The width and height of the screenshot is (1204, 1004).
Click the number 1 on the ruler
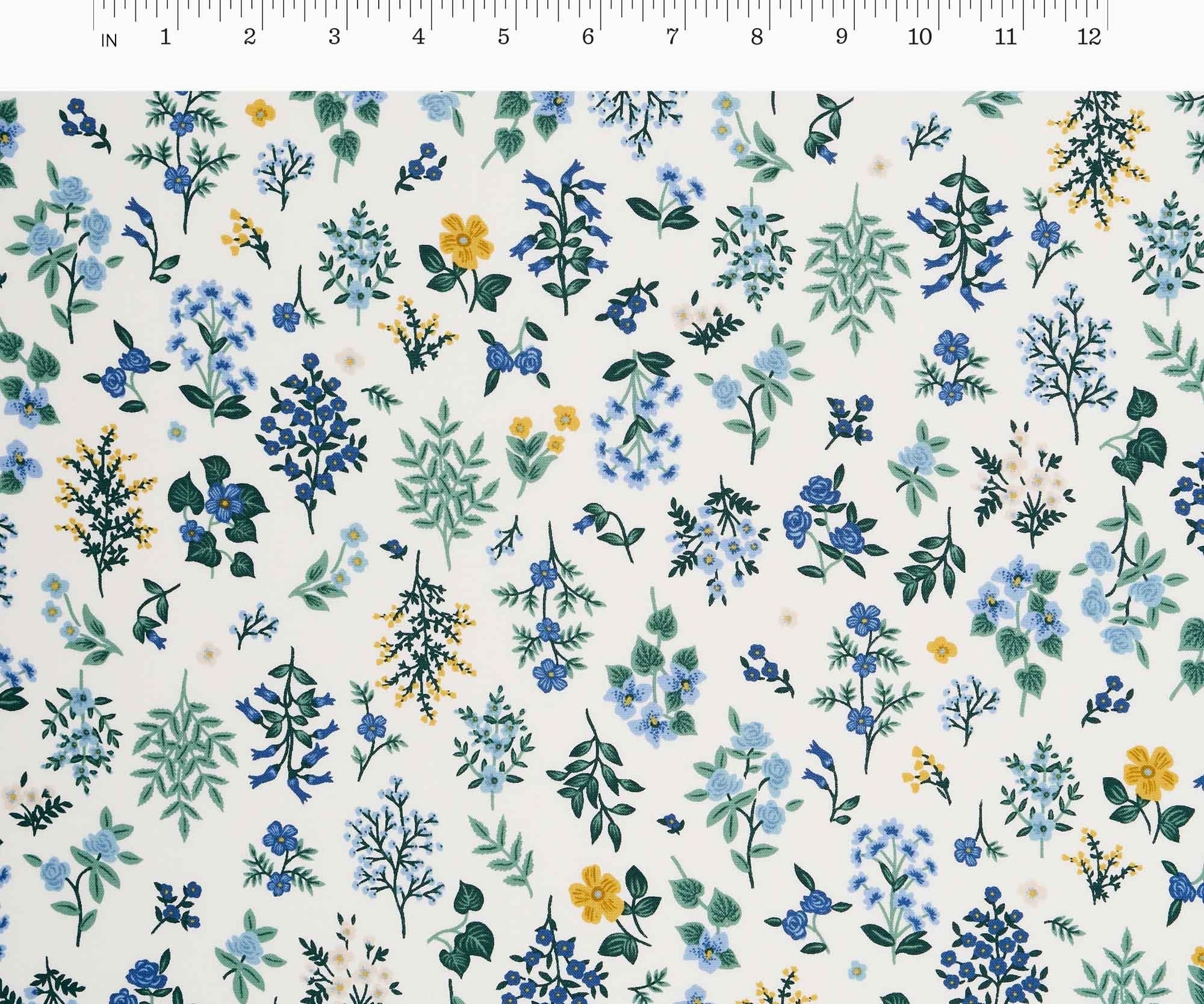[166, 37]
